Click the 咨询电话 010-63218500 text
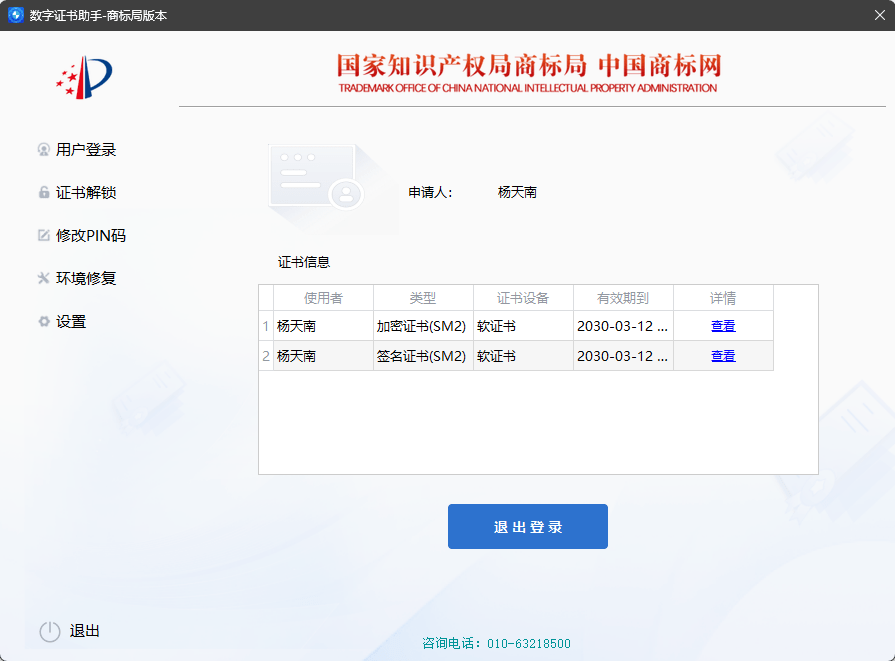 (x=496, y=643)
